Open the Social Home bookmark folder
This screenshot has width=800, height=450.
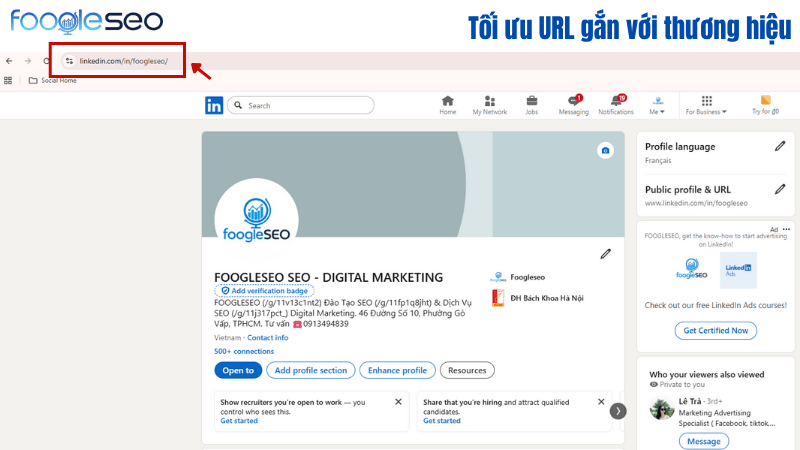53,81
